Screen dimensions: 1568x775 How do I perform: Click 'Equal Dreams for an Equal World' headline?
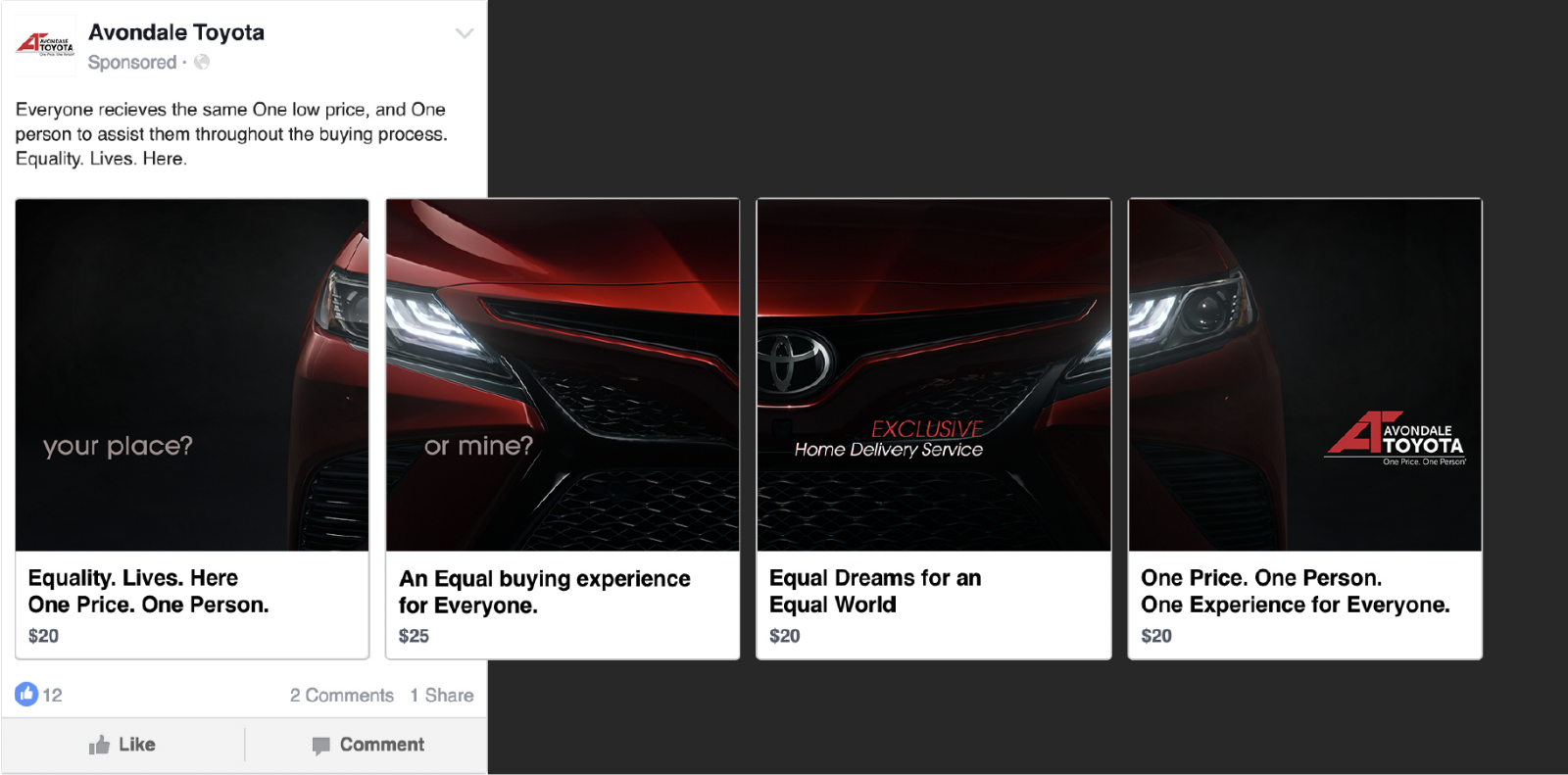coord(875,591)
